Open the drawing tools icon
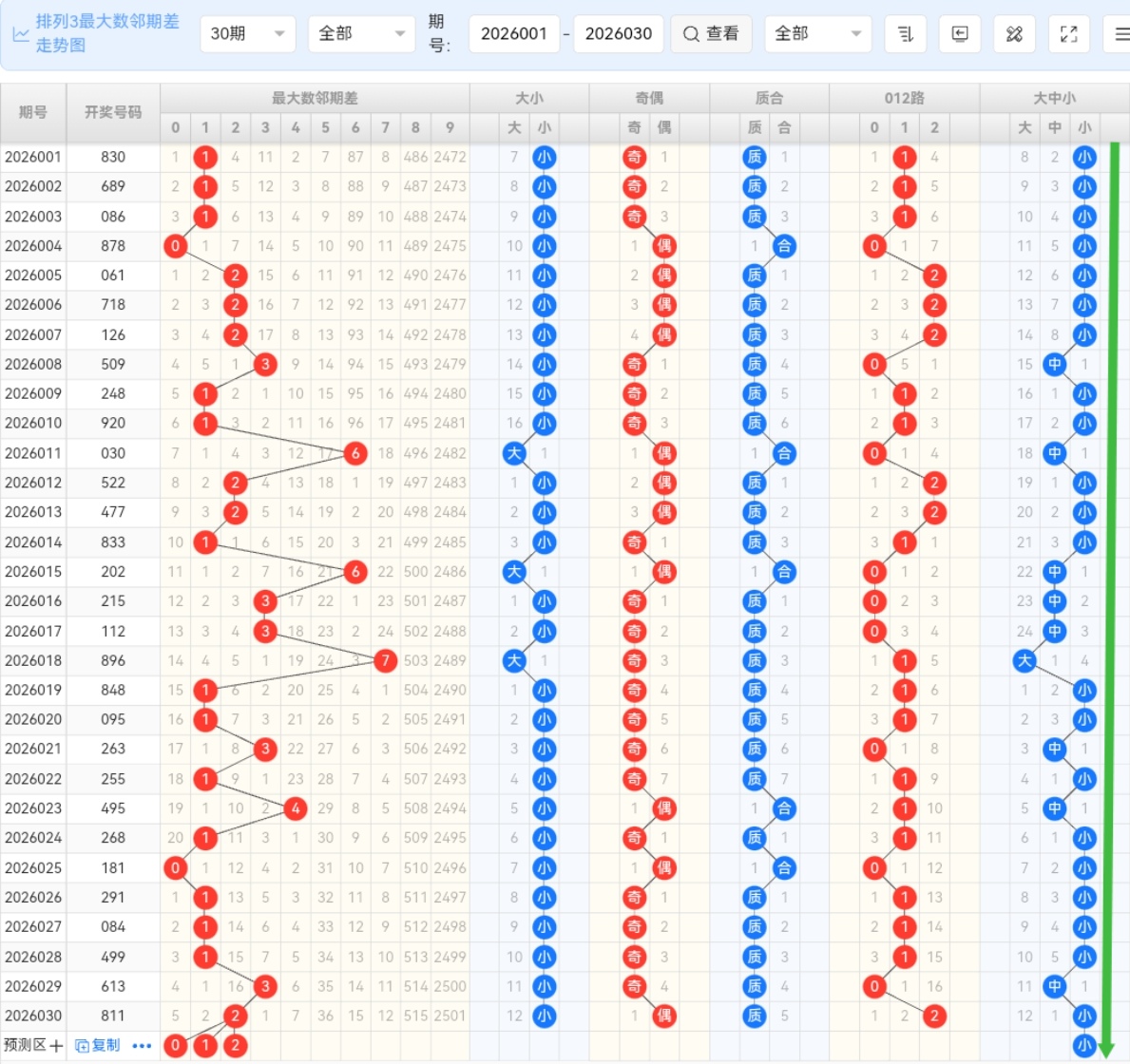 click(1014, 34)
